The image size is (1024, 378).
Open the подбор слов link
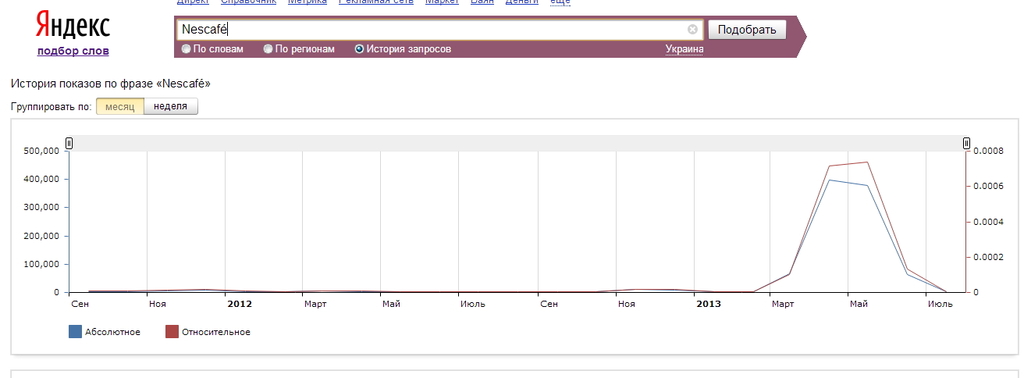[73, 51]
